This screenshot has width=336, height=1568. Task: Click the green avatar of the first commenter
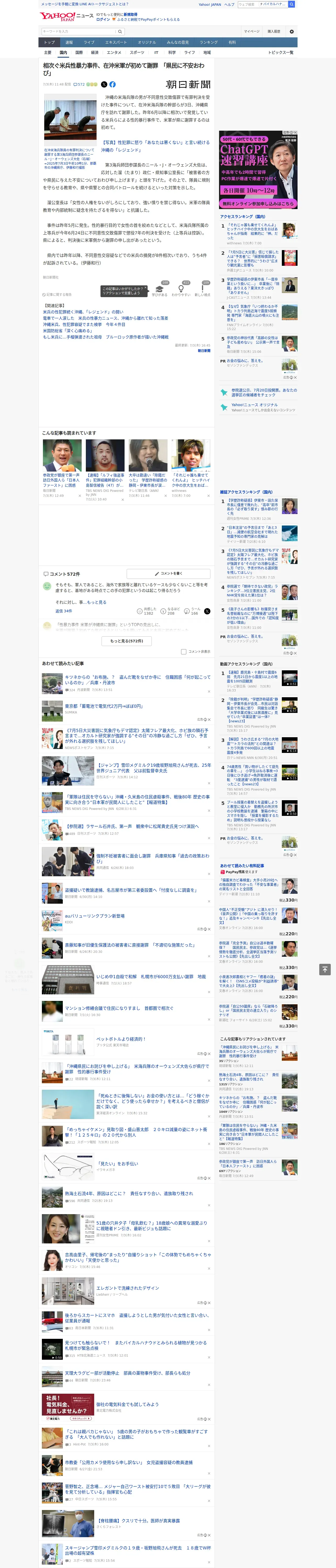coord(47,586)
